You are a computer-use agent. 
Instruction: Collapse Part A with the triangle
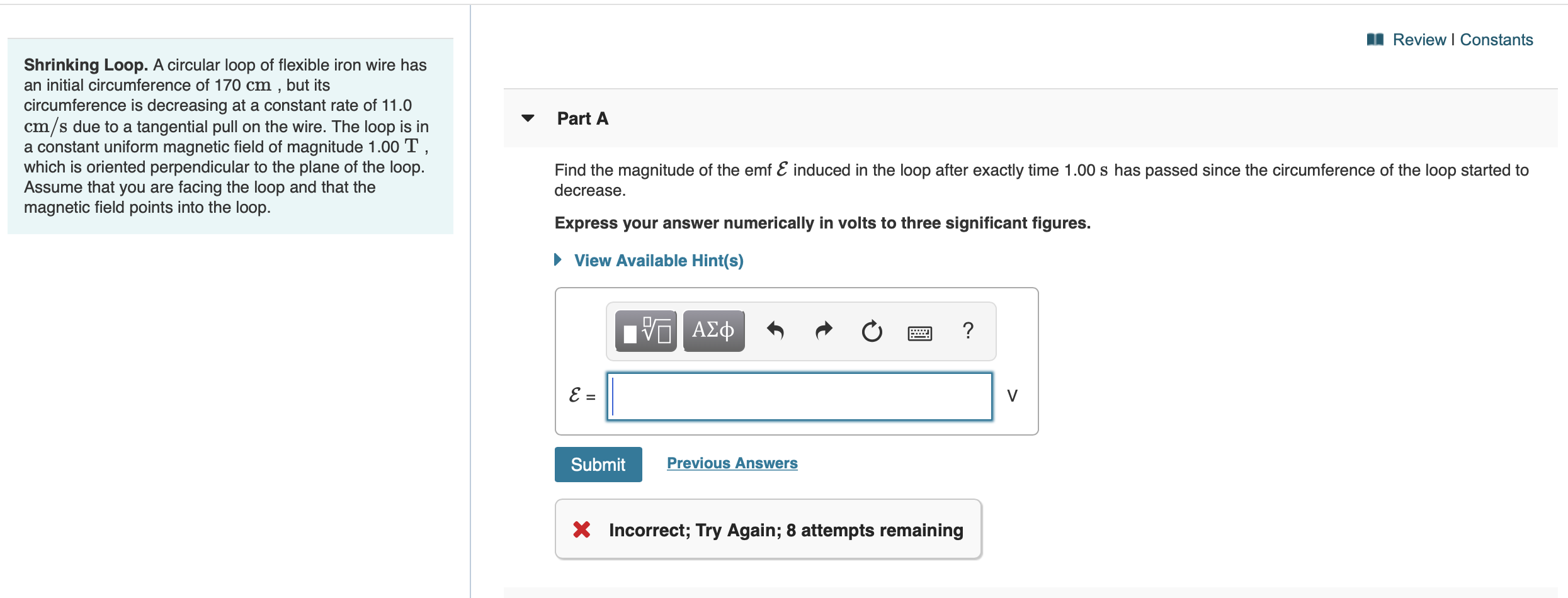(528, 118)
